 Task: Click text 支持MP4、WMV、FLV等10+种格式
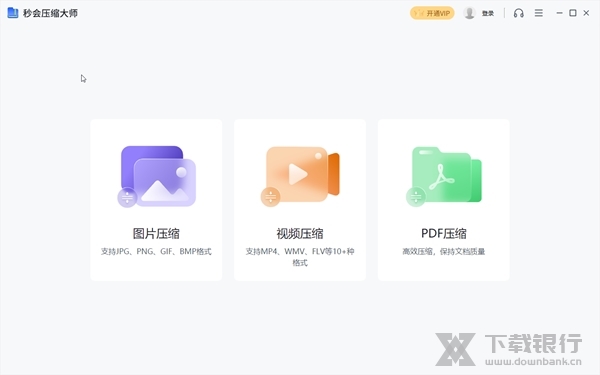point(300,257)
